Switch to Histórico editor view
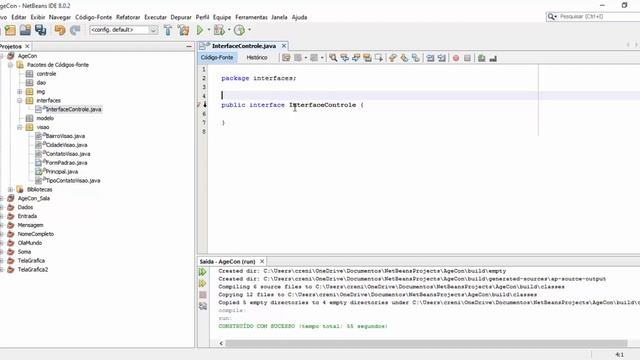Screen dimensions: 640x360 [x=257, y=58]
